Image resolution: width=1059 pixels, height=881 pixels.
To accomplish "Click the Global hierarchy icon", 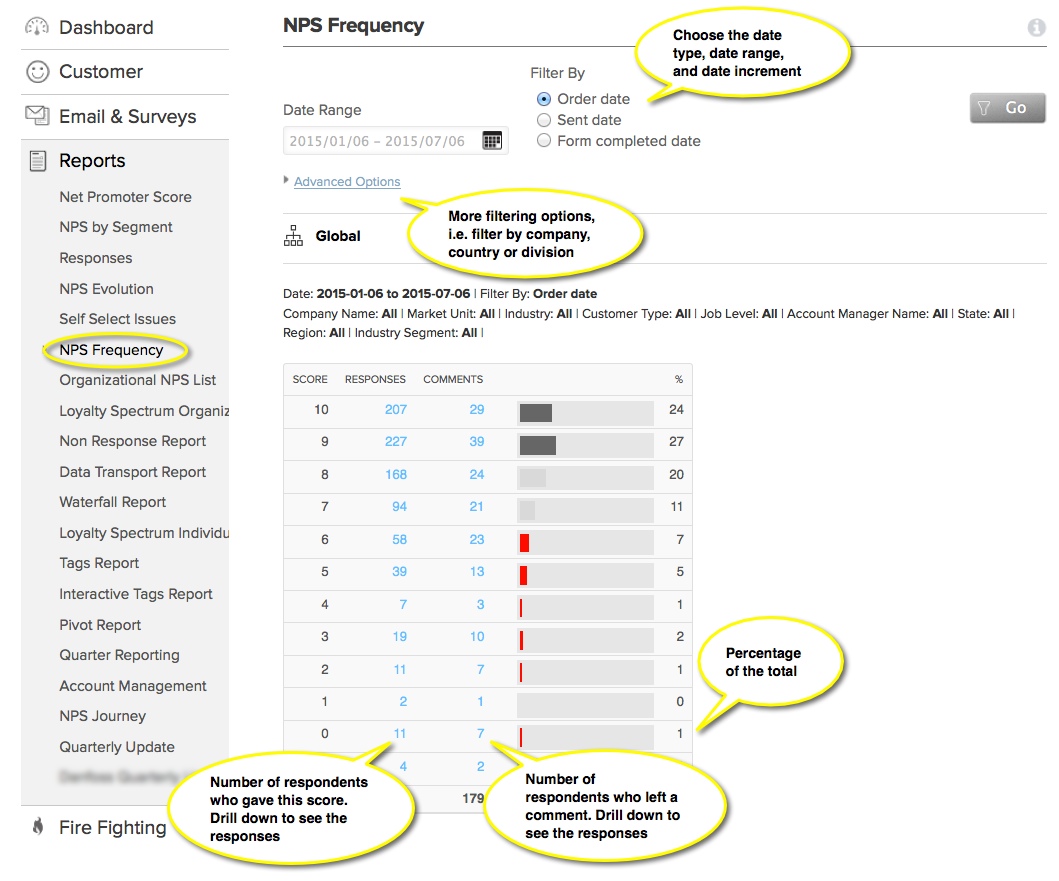I will (293, 235).
